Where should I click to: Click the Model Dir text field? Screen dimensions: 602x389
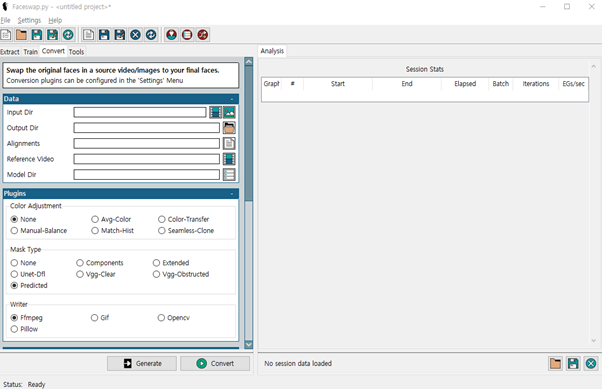click(147, 175)
